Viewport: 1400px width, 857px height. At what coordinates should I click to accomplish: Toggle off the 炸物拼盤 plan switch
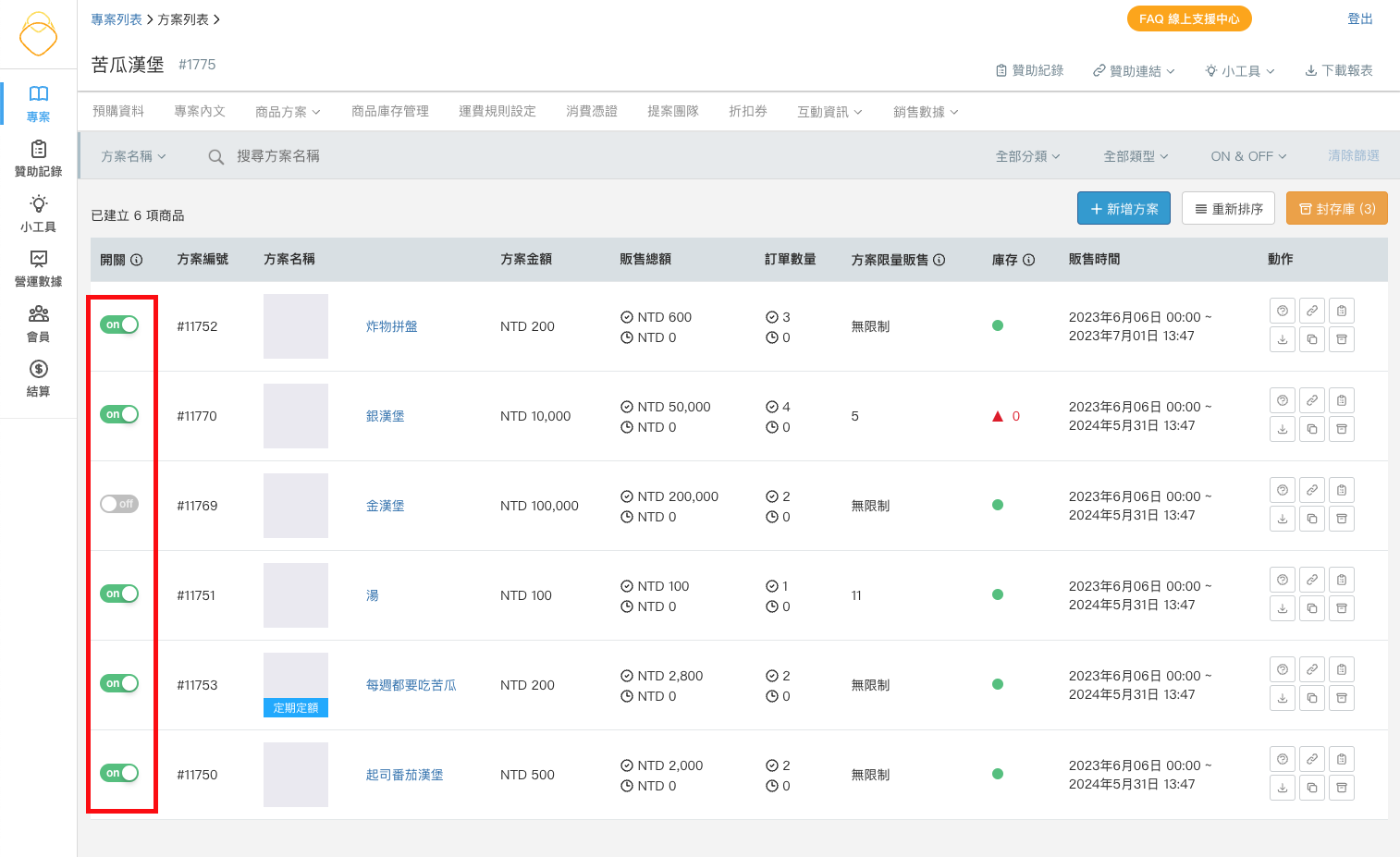click(119, 324)
